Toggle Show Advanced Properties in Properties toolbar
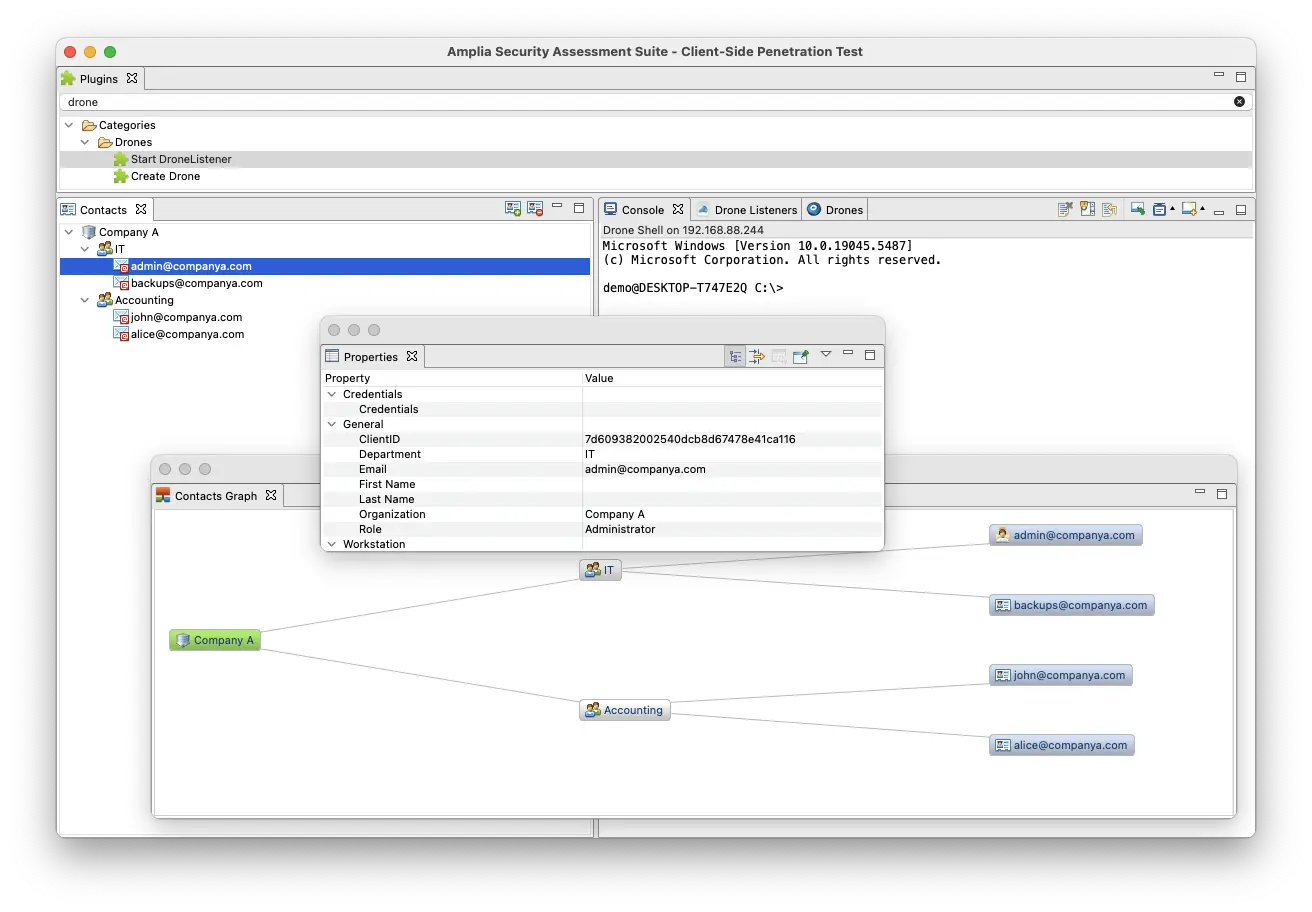Image resolution: width=1312 pixels, height=912 pixels. point(757,356)
